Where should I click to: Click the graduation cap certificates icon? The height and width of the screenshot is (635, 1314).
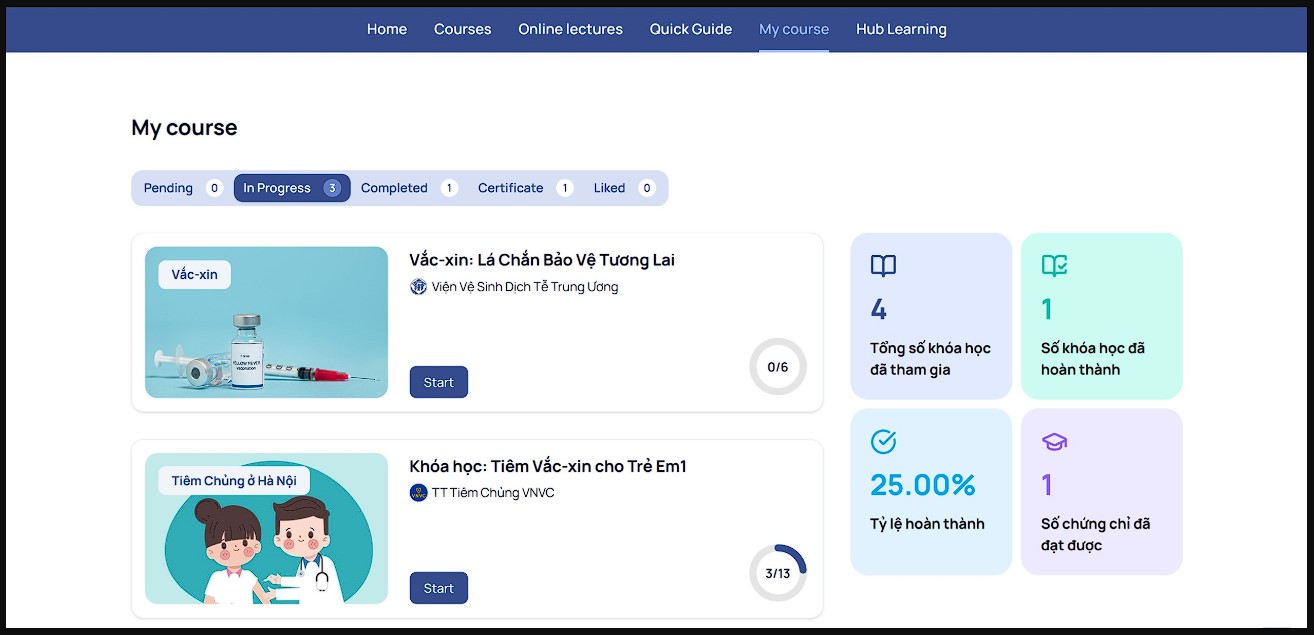coord(1054,441)
